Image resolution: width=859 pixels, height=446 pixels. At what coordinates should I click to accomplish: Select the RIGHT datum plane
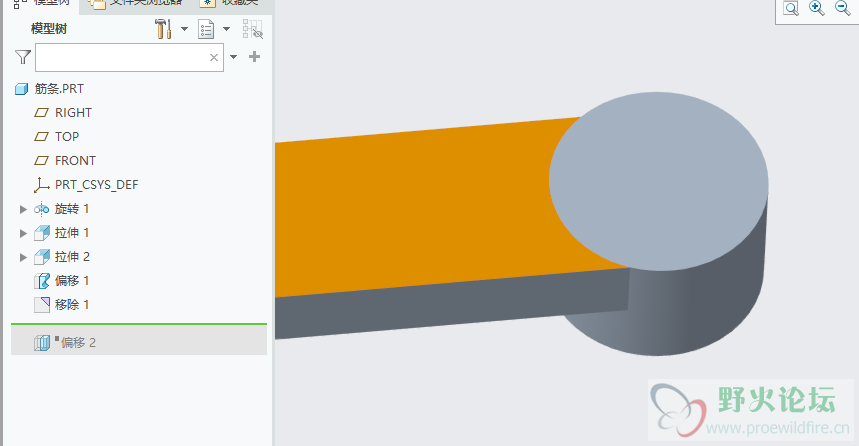coord(73,113)
